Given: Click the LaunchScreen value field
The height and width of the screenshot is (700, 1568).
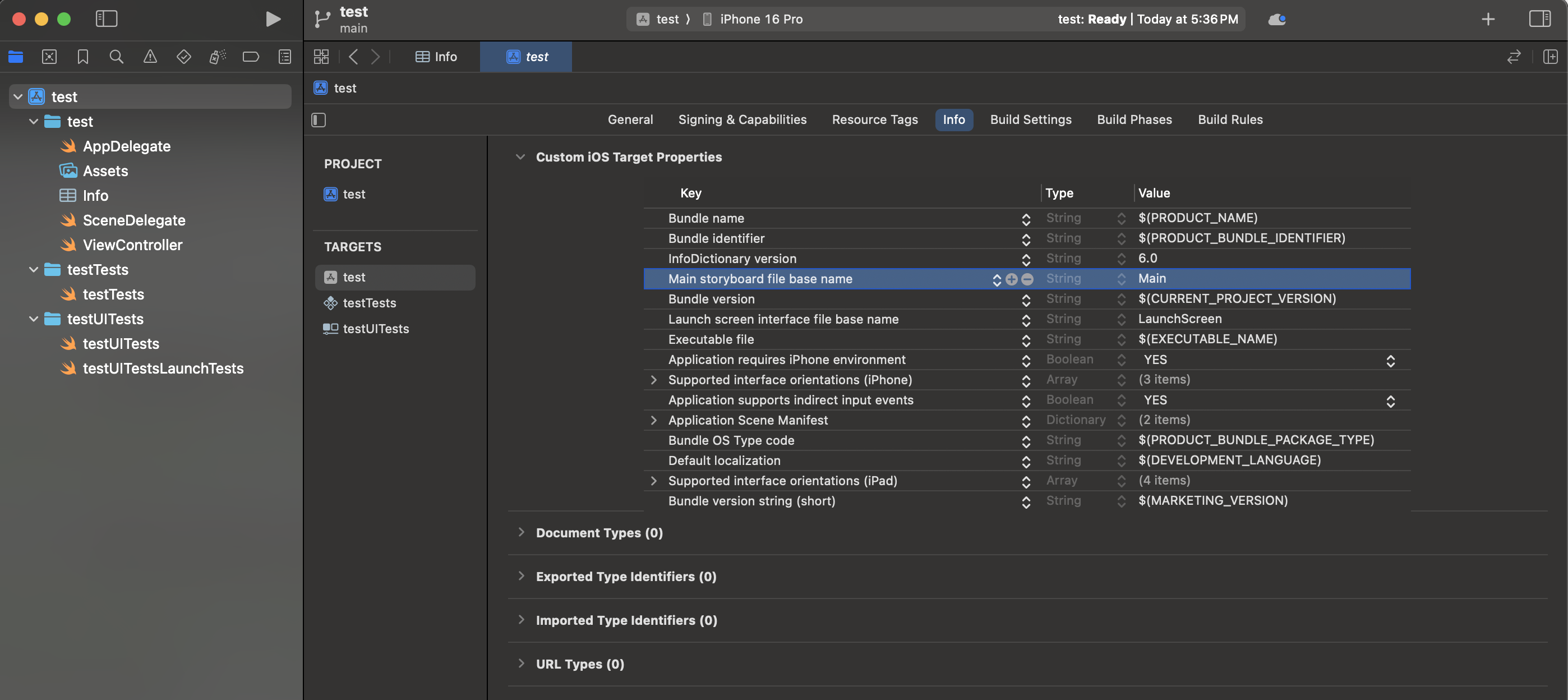Looking at the screenshot, I should pyautogui.click(x=1180, y=319).
